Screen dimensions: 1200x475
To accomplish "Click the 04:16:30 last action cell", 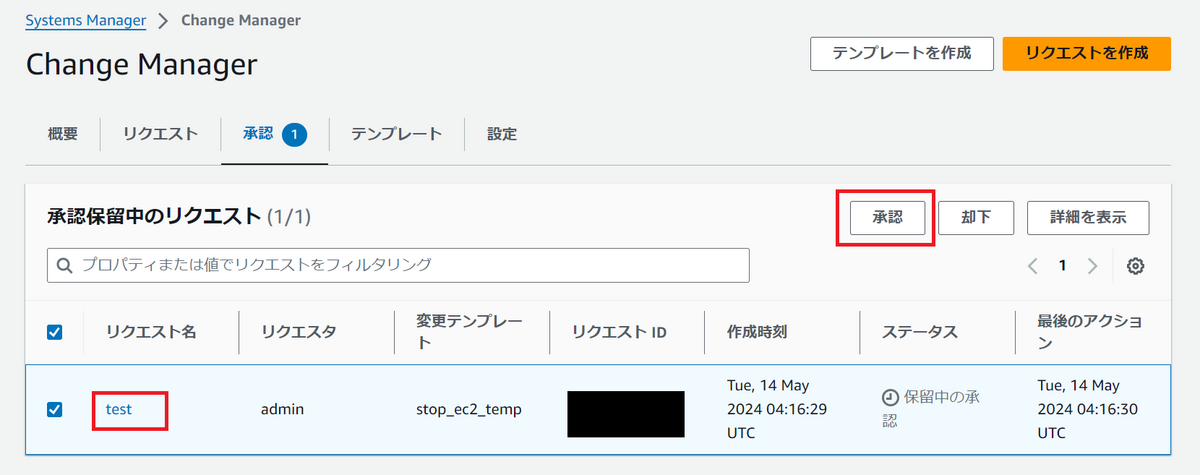I will [1087, 409].
